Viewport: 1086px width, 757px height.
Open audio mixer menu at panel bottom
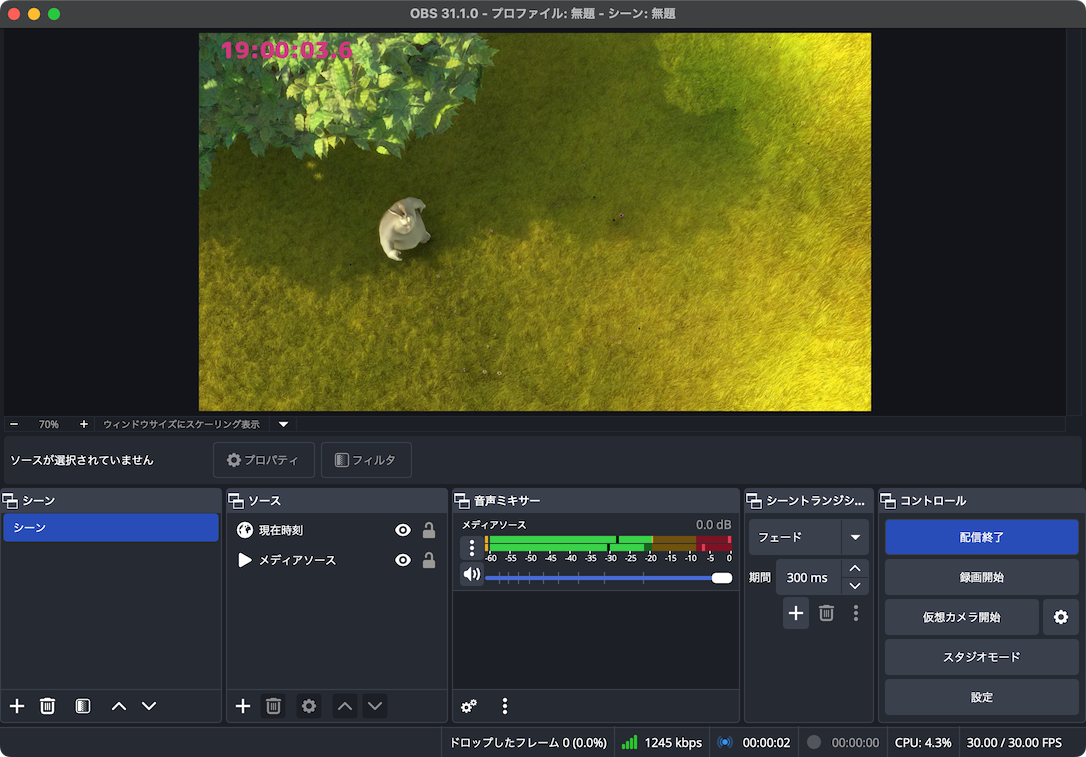(x=504, y=706)
